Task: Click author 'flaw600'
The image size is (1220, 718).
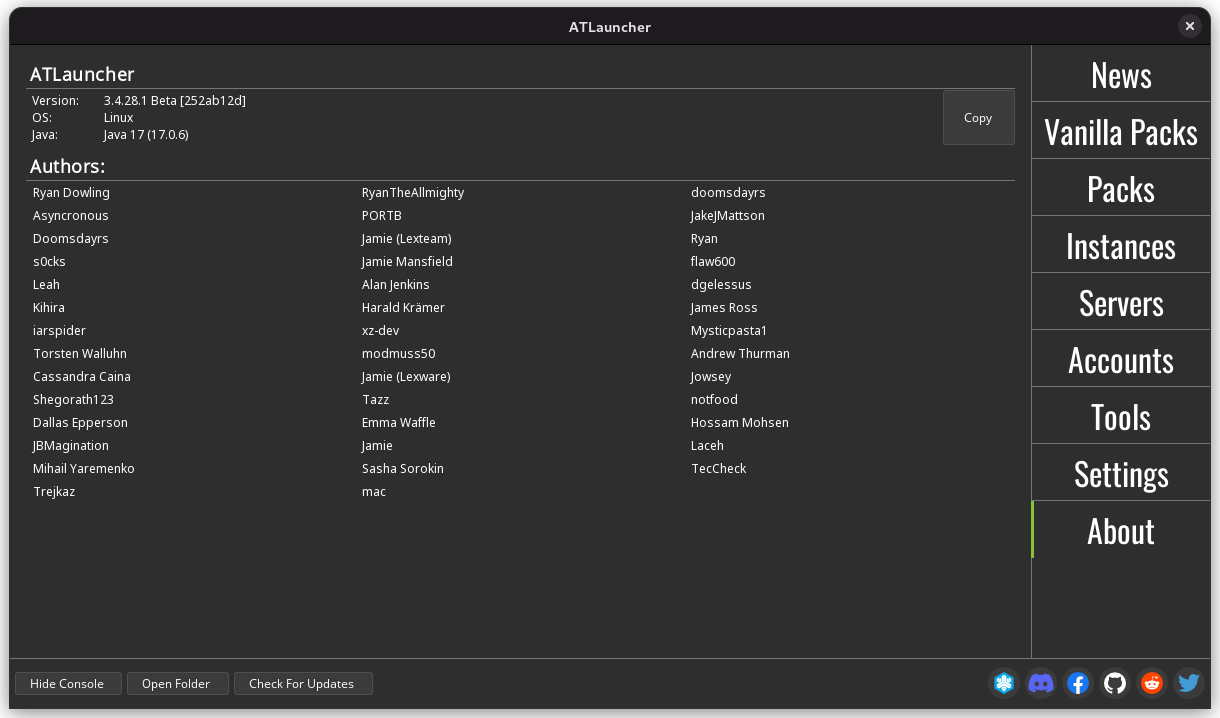Action: click(x=713, y=262)
